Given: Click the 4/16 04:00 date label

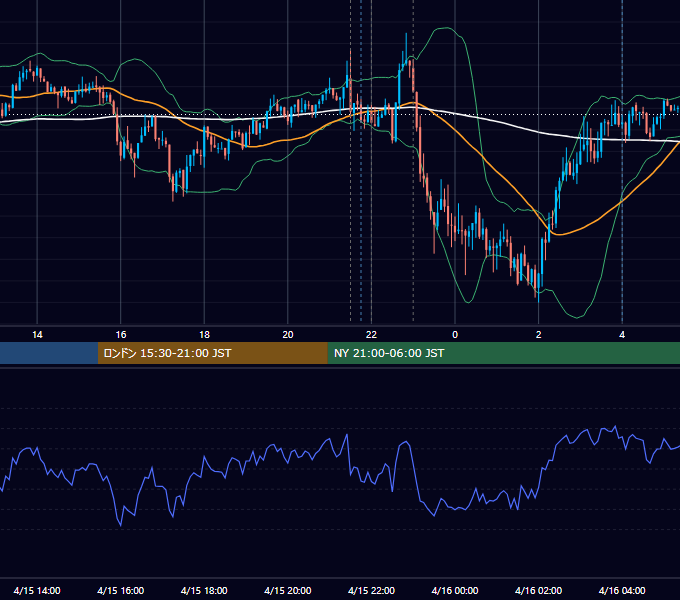Looking at the screenshot, I should point(622,590).
